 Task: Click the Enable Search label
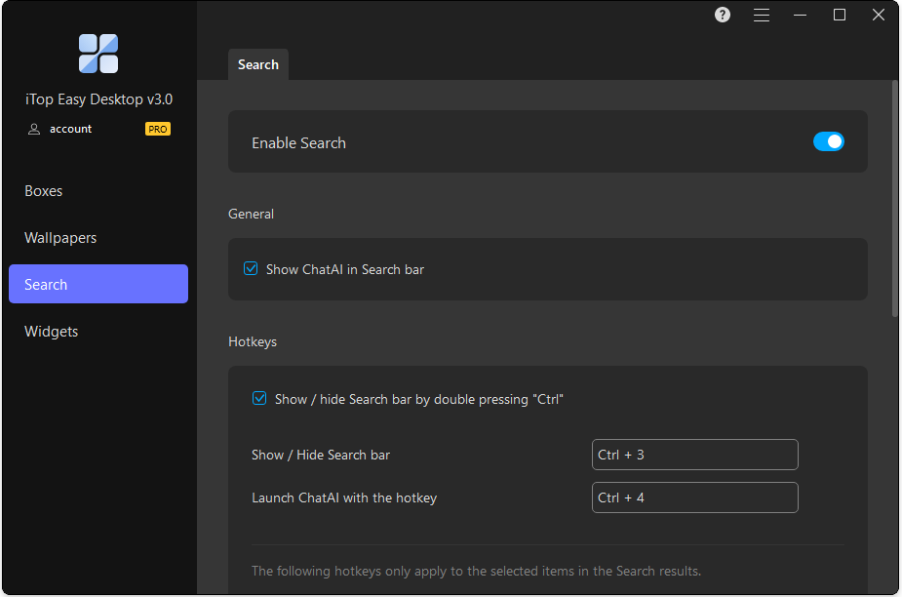pyautogui.click(x=298, y=143)
